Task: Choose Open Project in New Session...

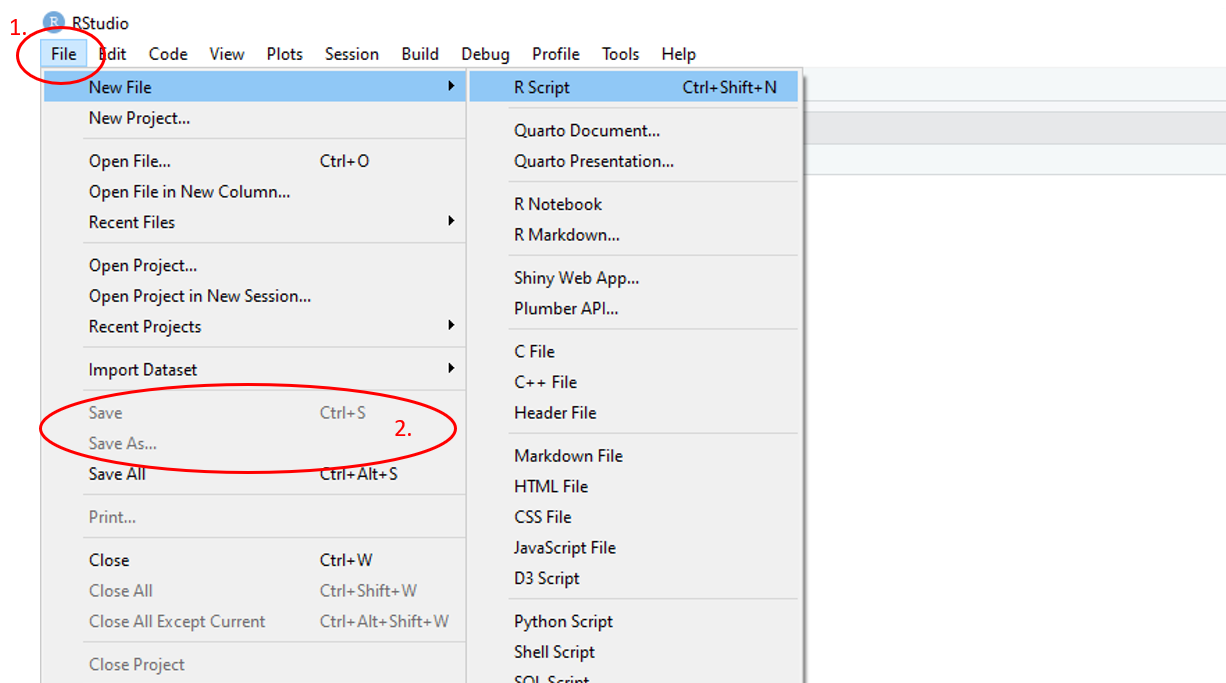Action: tap(255, 296)
